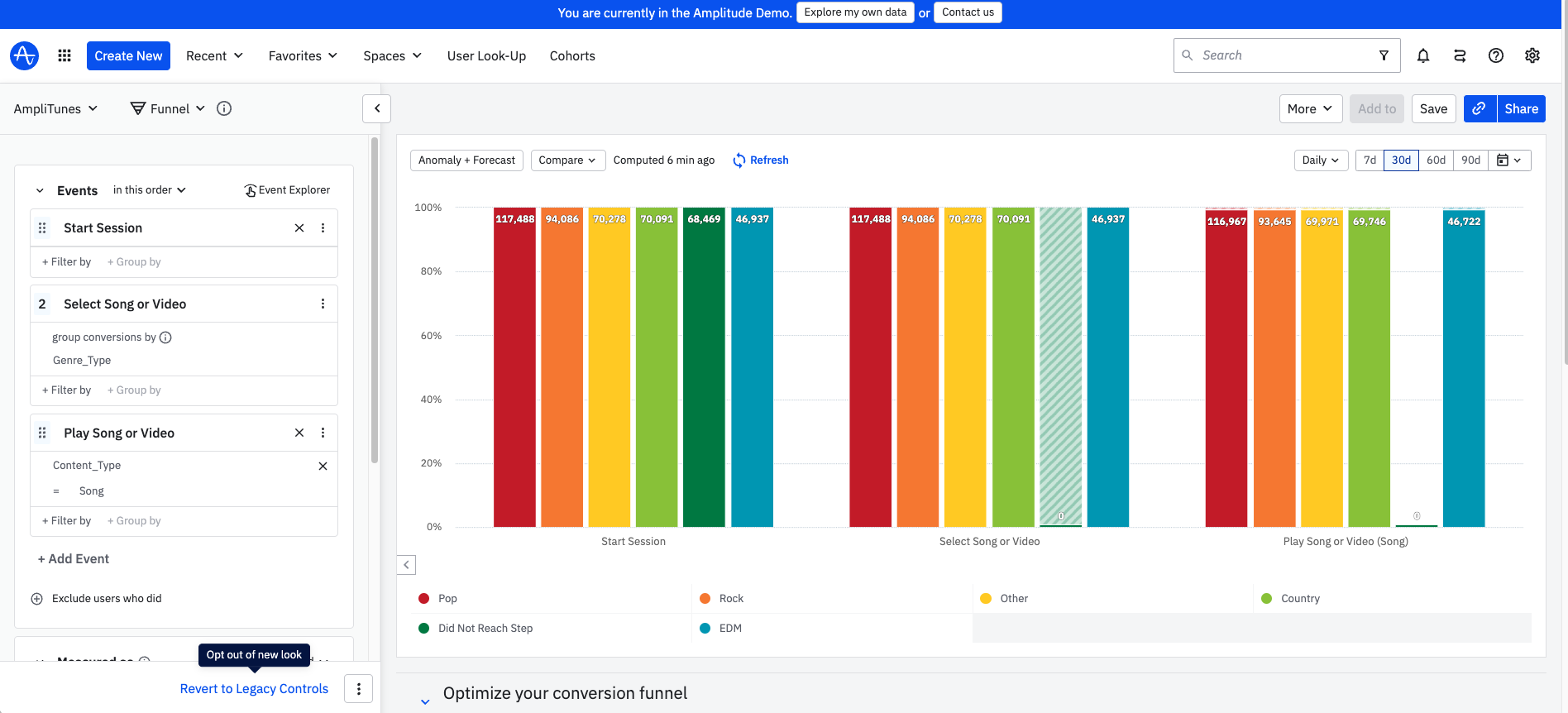
Task: Open Cohorts
Action: tap(572, 55)
